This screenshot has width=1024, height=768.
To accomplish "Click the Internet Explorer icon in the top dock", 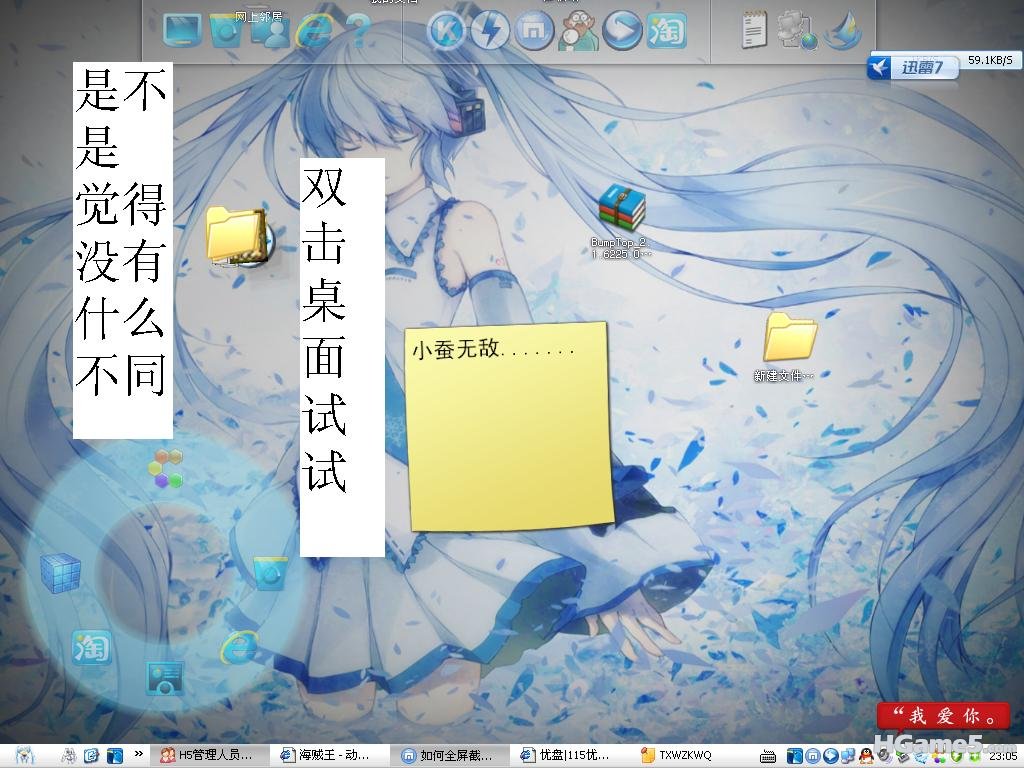I will pyautogui.click(x=313, y=31).
